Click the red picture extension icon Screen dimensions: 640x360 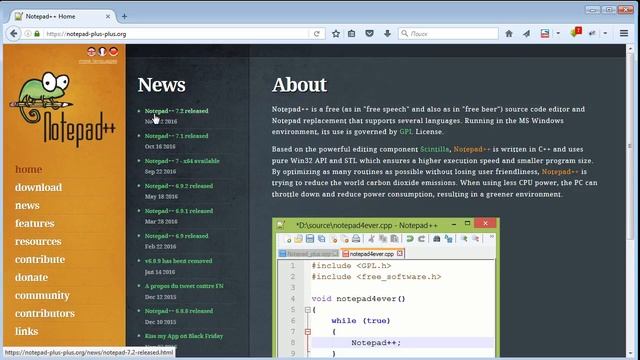(x=544, y=34)
